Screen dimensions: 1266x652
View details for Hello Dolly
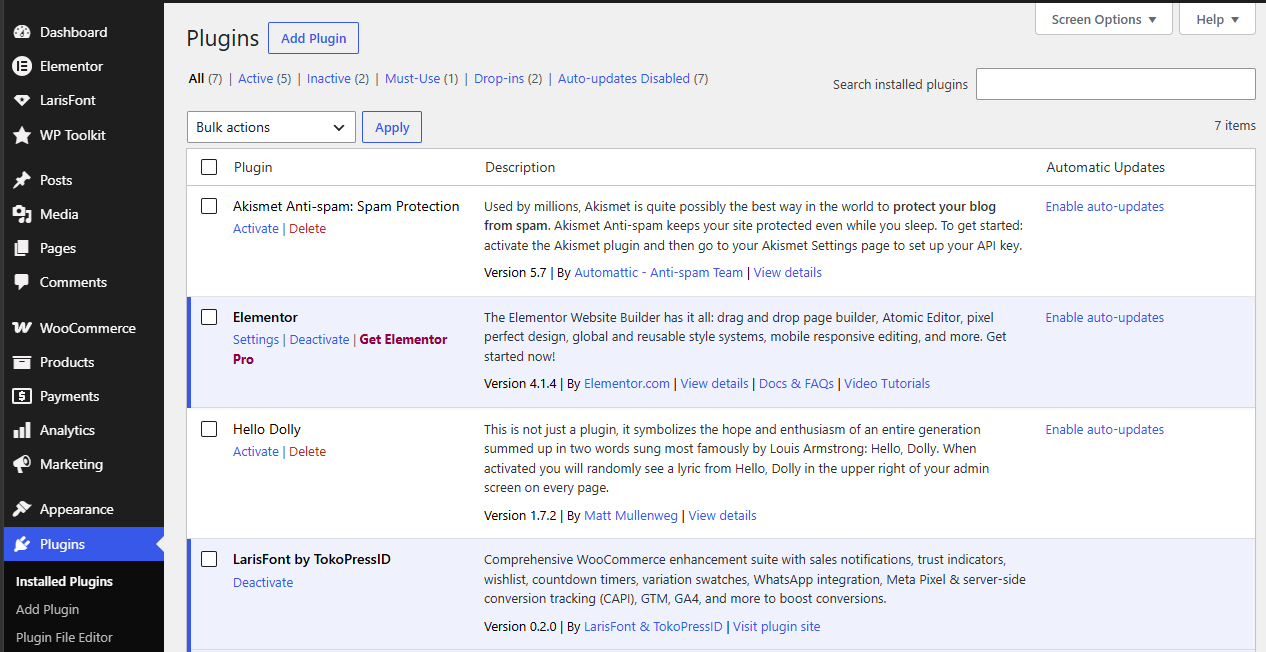coord(722,515)
